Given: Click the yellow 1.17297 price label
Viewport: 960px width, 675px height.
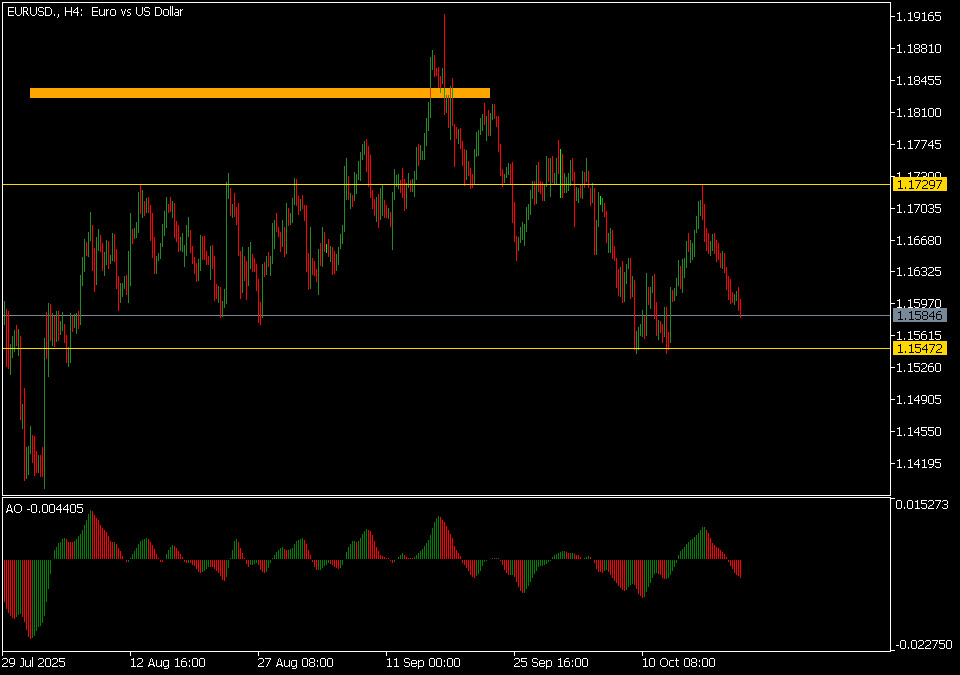Looking at the screenshot, I should tap(920, 185).
